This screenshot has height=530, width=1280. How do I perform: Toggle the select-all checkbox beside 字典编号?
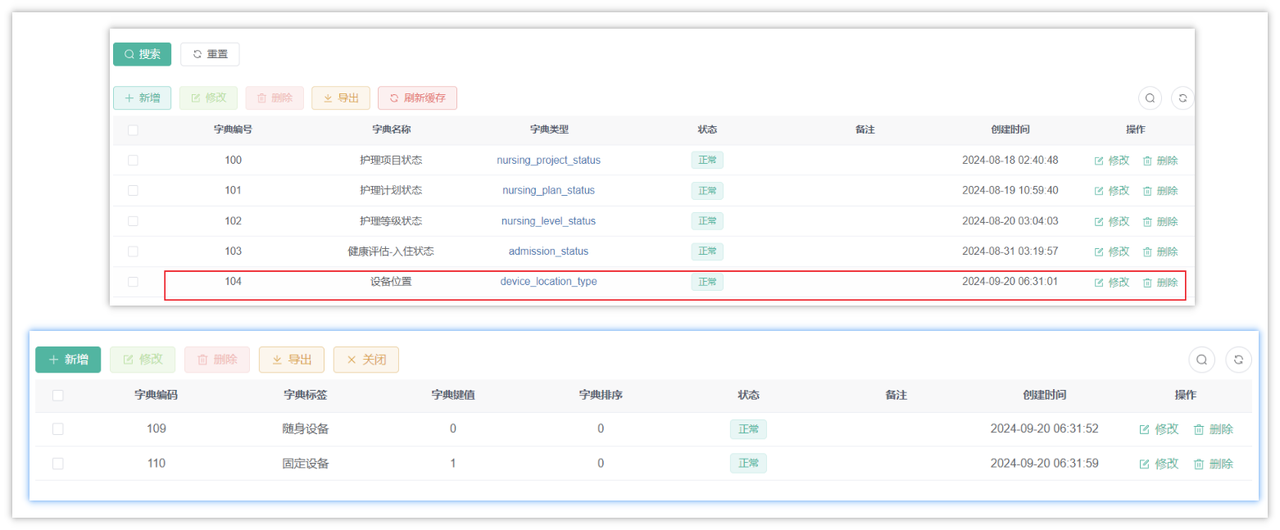(x=133, y=130)
